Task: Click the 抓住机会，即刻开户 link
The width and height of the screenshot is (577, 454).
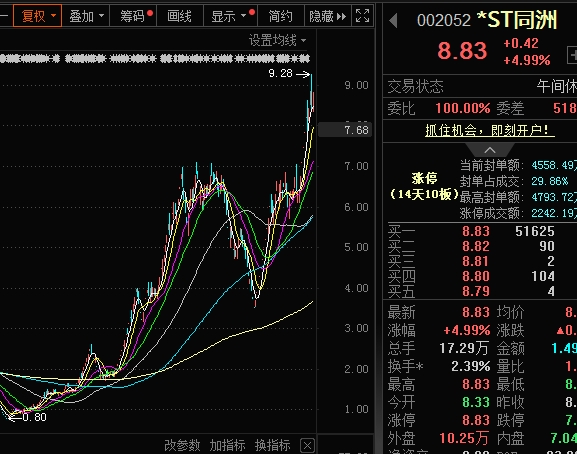Action: pos(490,130)
